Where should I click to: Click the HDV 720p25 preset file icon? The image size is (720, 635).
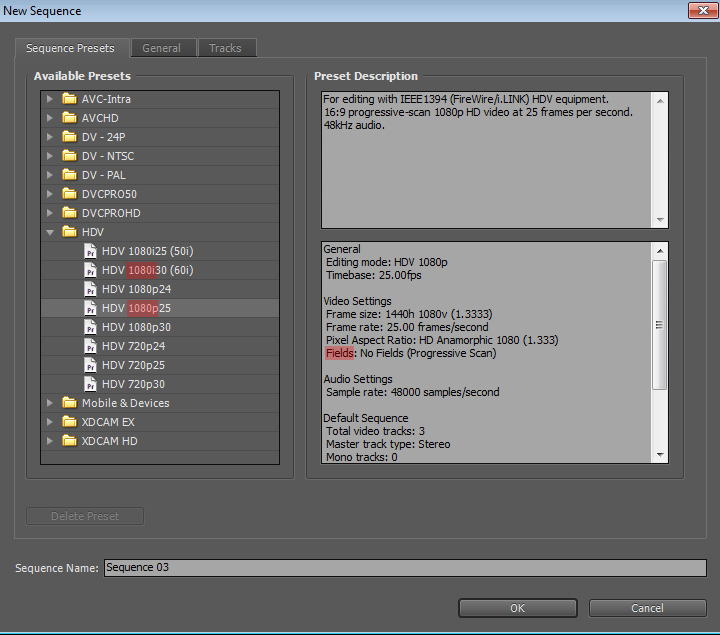pyautogui.click(x=90, y=365)
